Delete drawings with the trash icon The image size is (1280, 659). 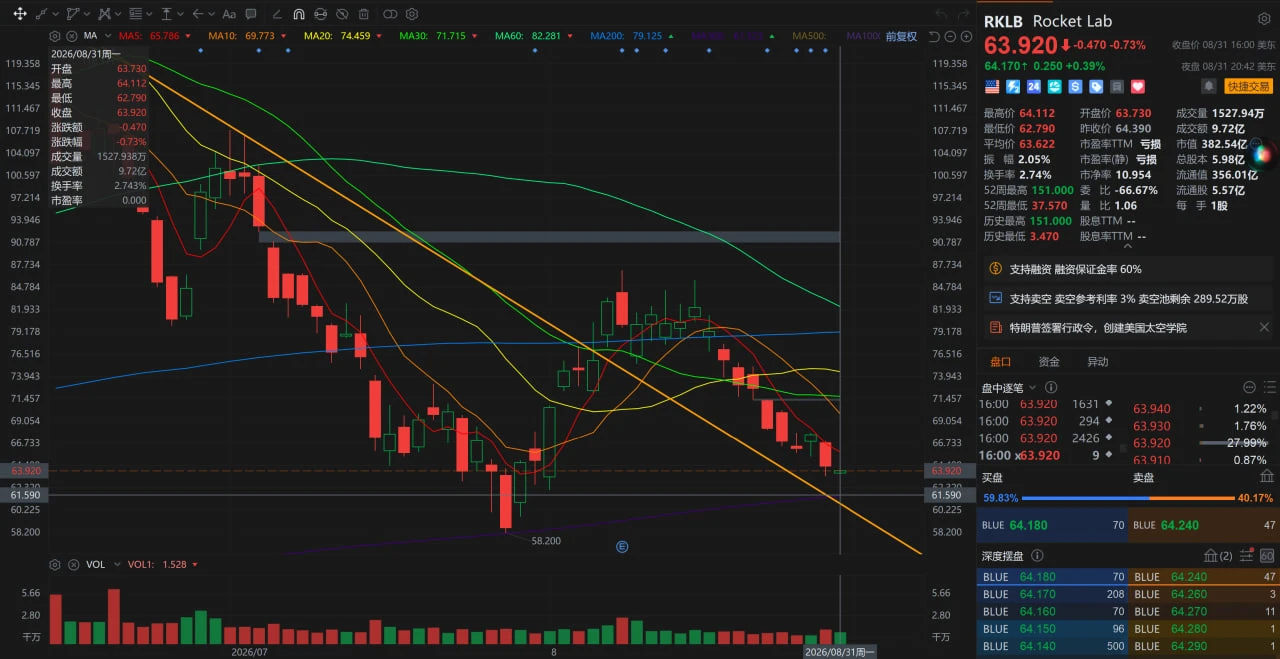(x=364, y=14)
